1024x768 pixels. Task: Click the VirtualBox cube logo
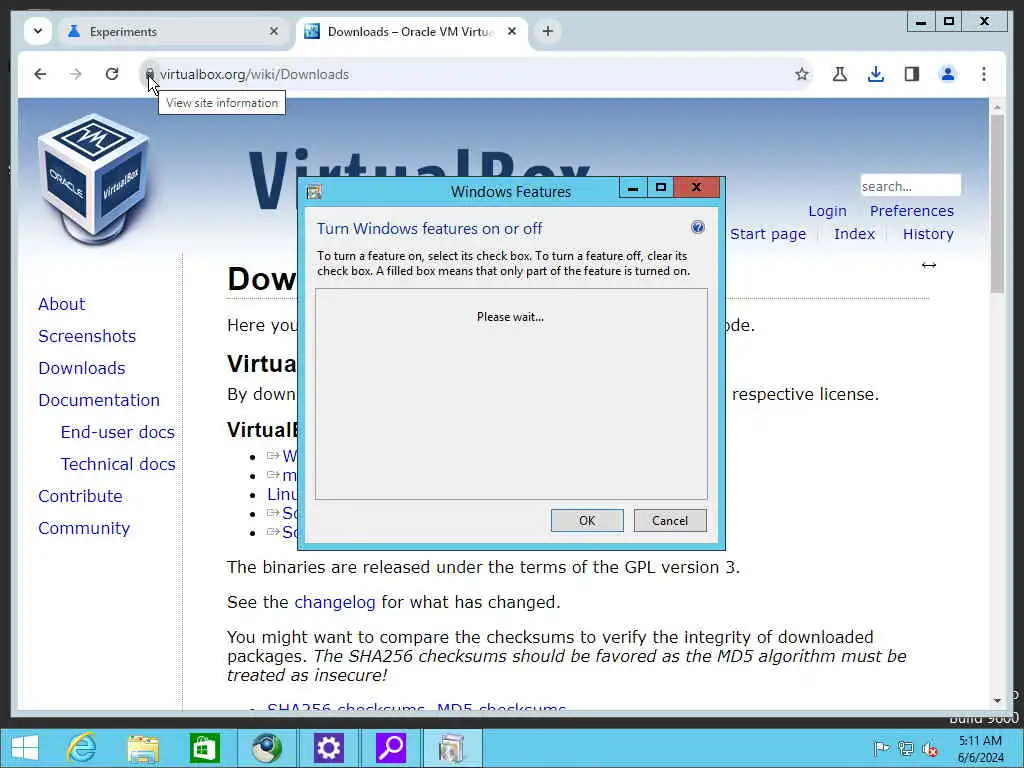[x=95, y=178]
